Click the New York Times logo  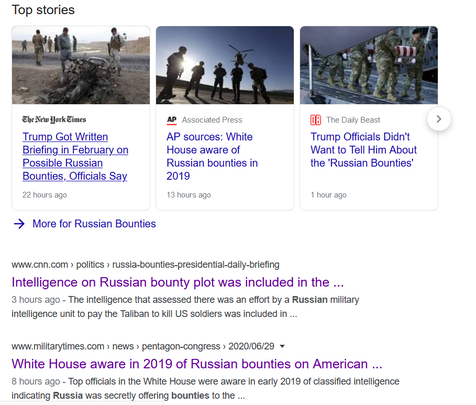[x=54, y=119]
